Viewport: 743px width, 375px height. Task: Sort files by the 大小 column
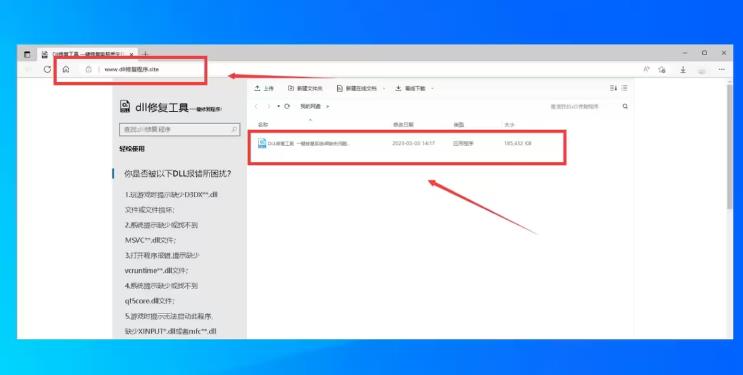(x=509, y=125)
